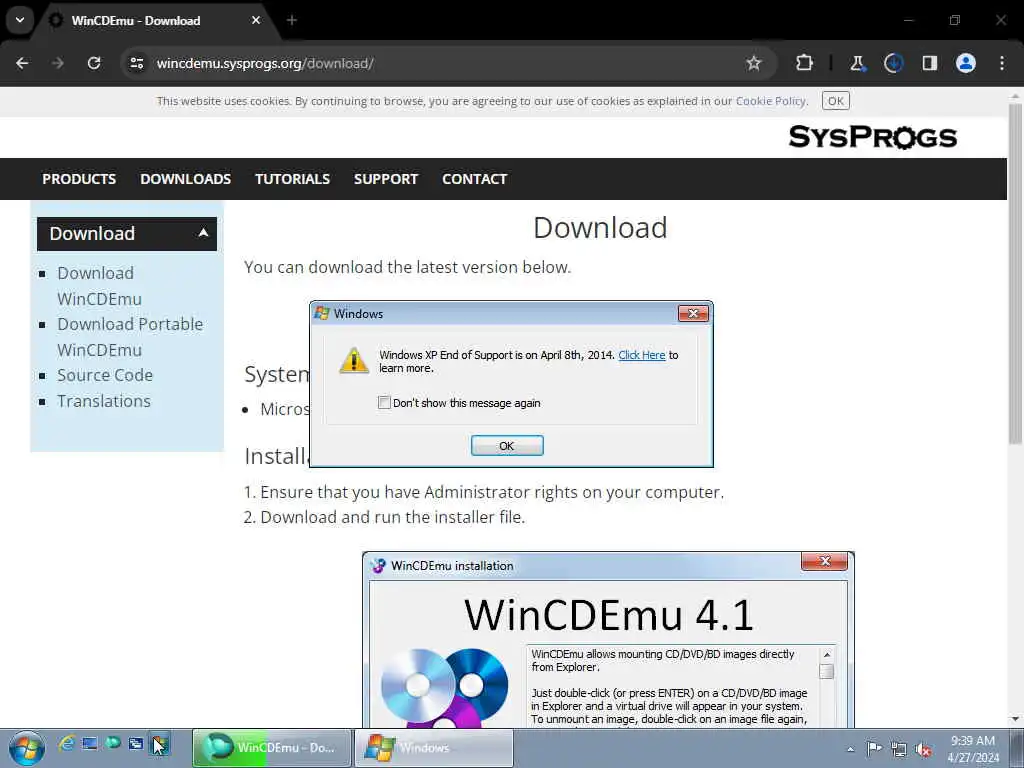Launch Internet Explorer from quick launch
The image size is (1024, 768).
pos(66,743)
